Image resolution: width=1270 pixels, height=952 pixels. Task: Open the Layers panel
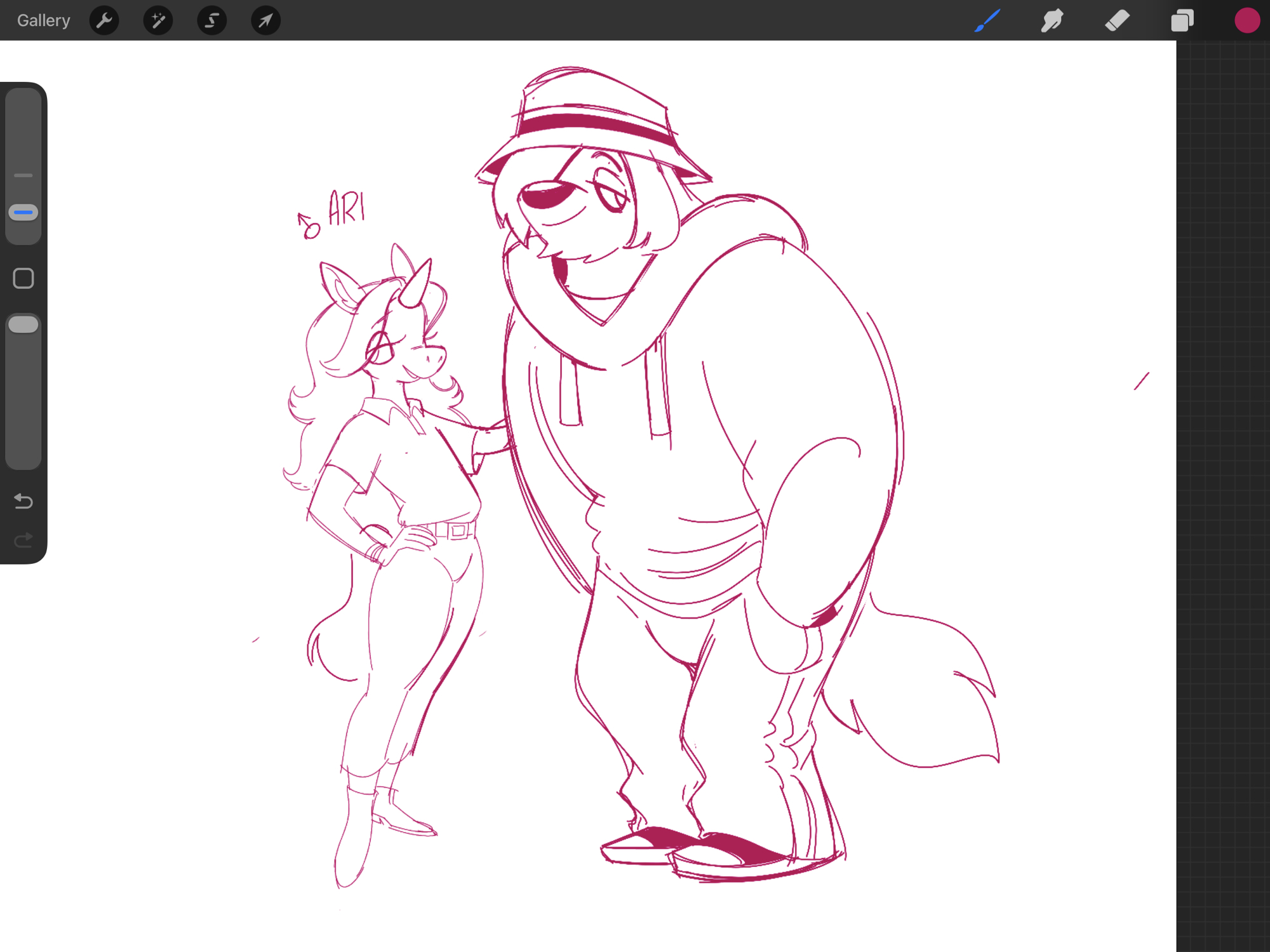(x=1182, y=20)
